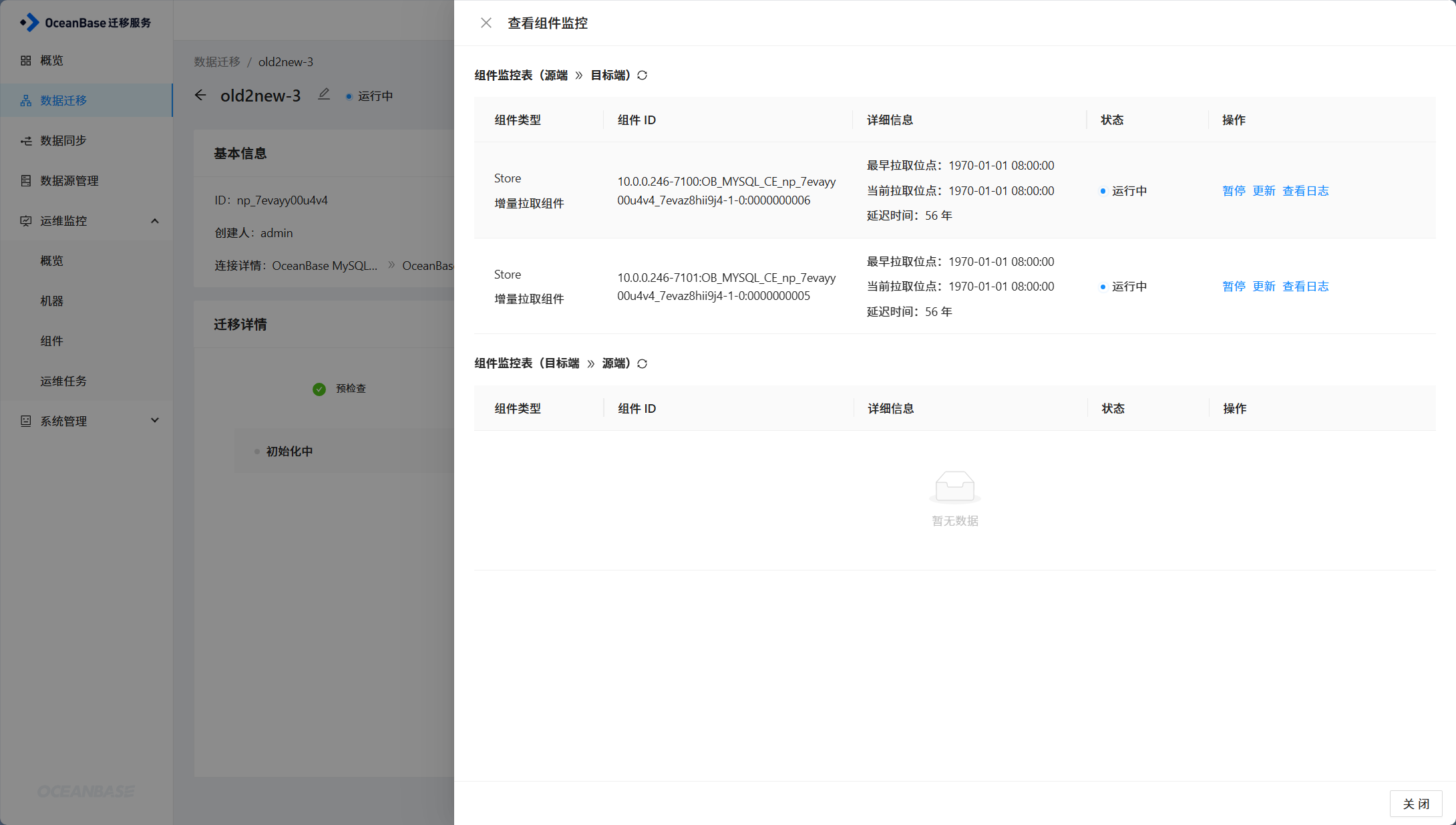Click the edit pencil next to old2new-3

coord(324,95)
